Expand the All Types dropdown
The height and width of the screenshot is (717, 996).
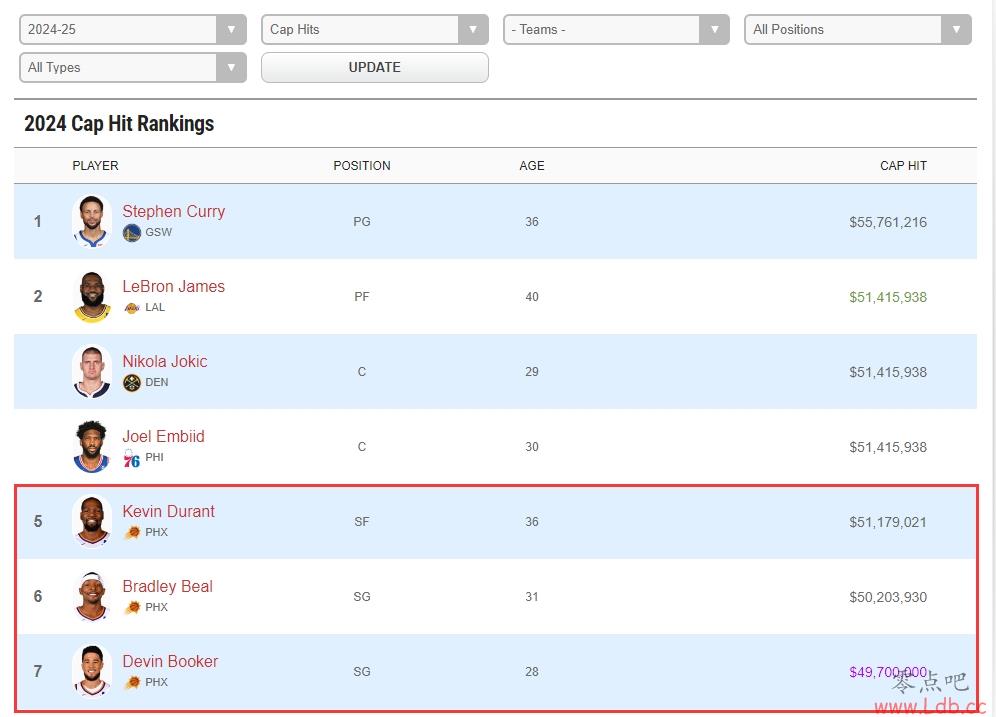point(133,67)
